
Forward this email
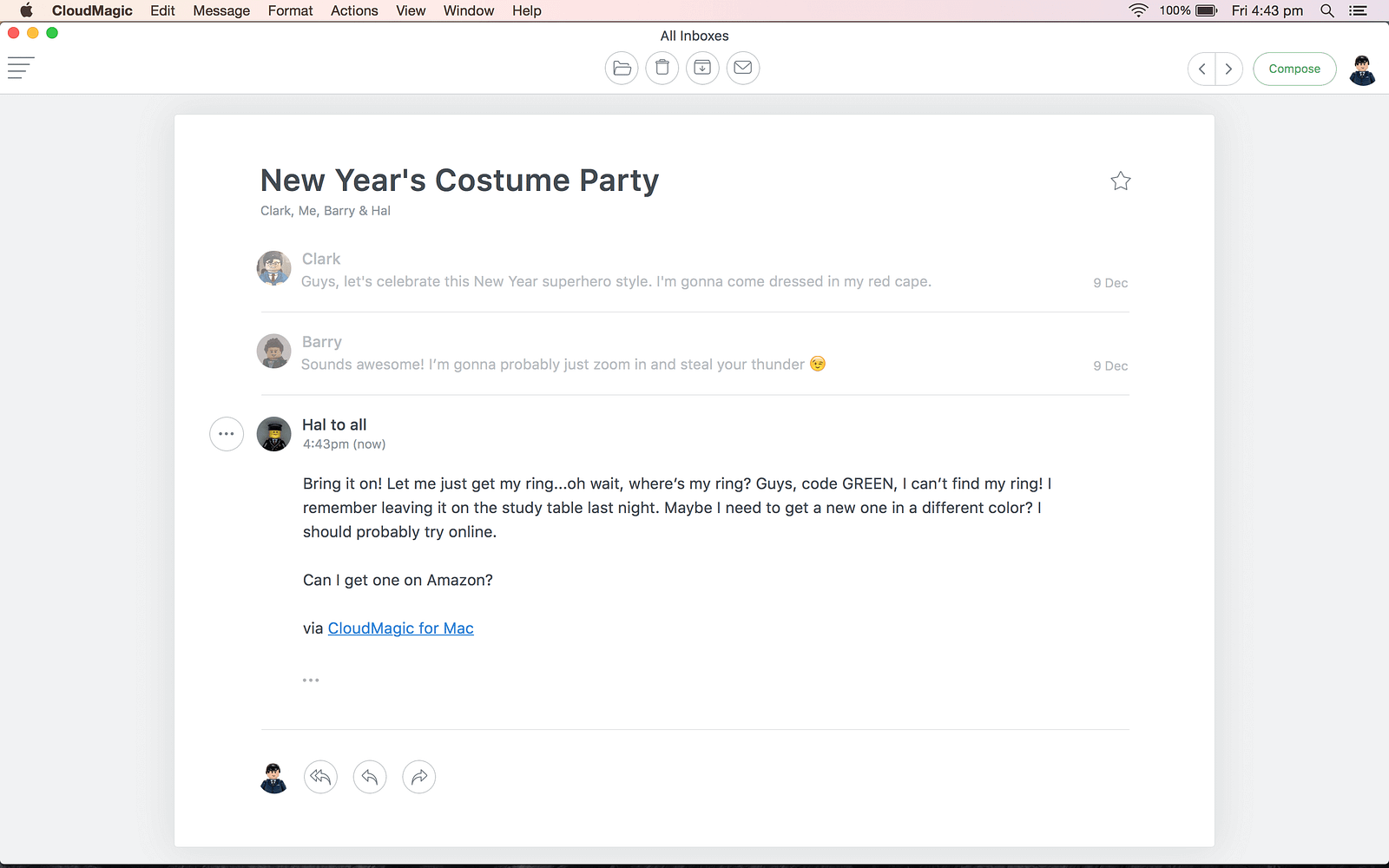419,777
